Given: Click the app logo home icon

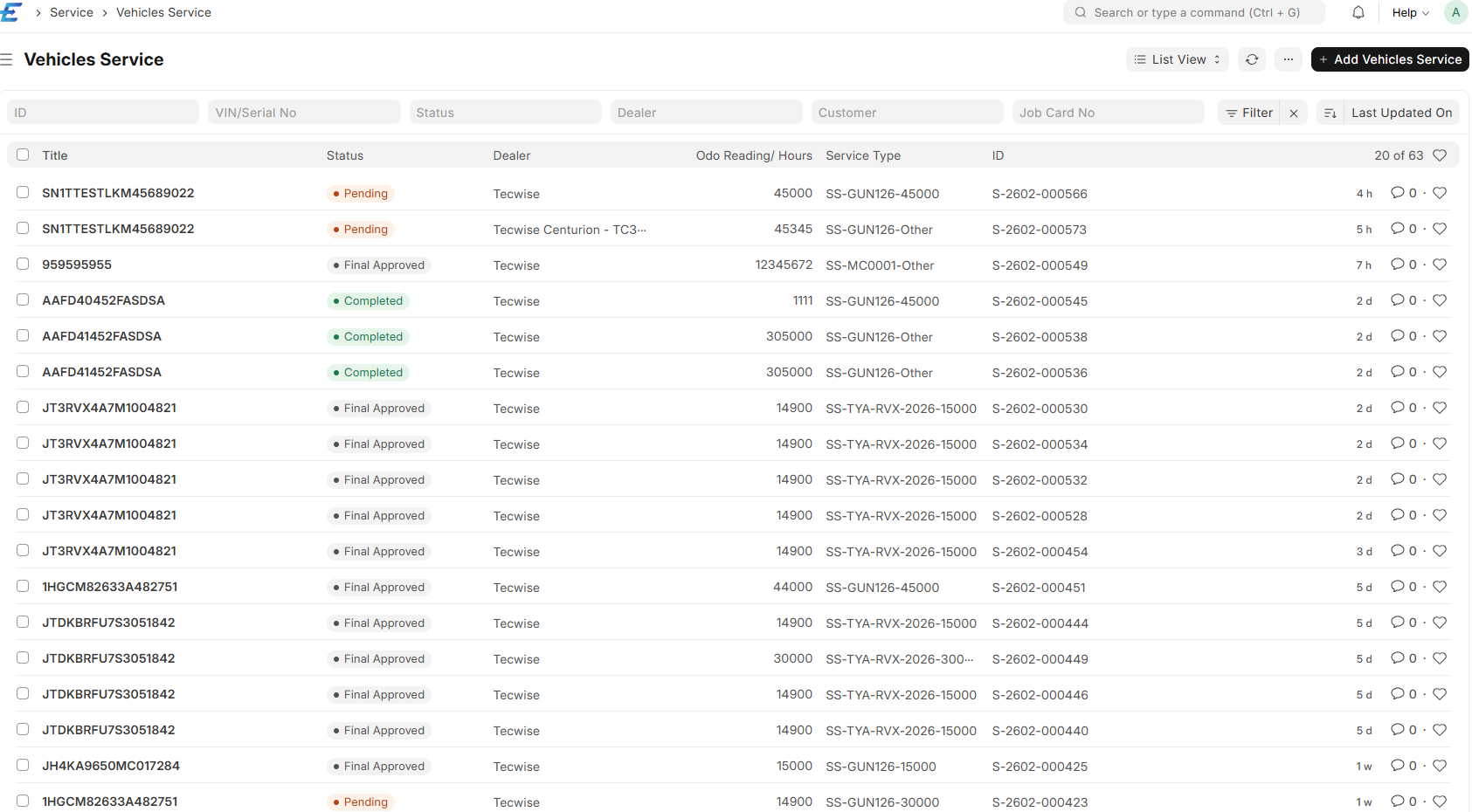Looking at the screenshot, I should click(11, 12).
